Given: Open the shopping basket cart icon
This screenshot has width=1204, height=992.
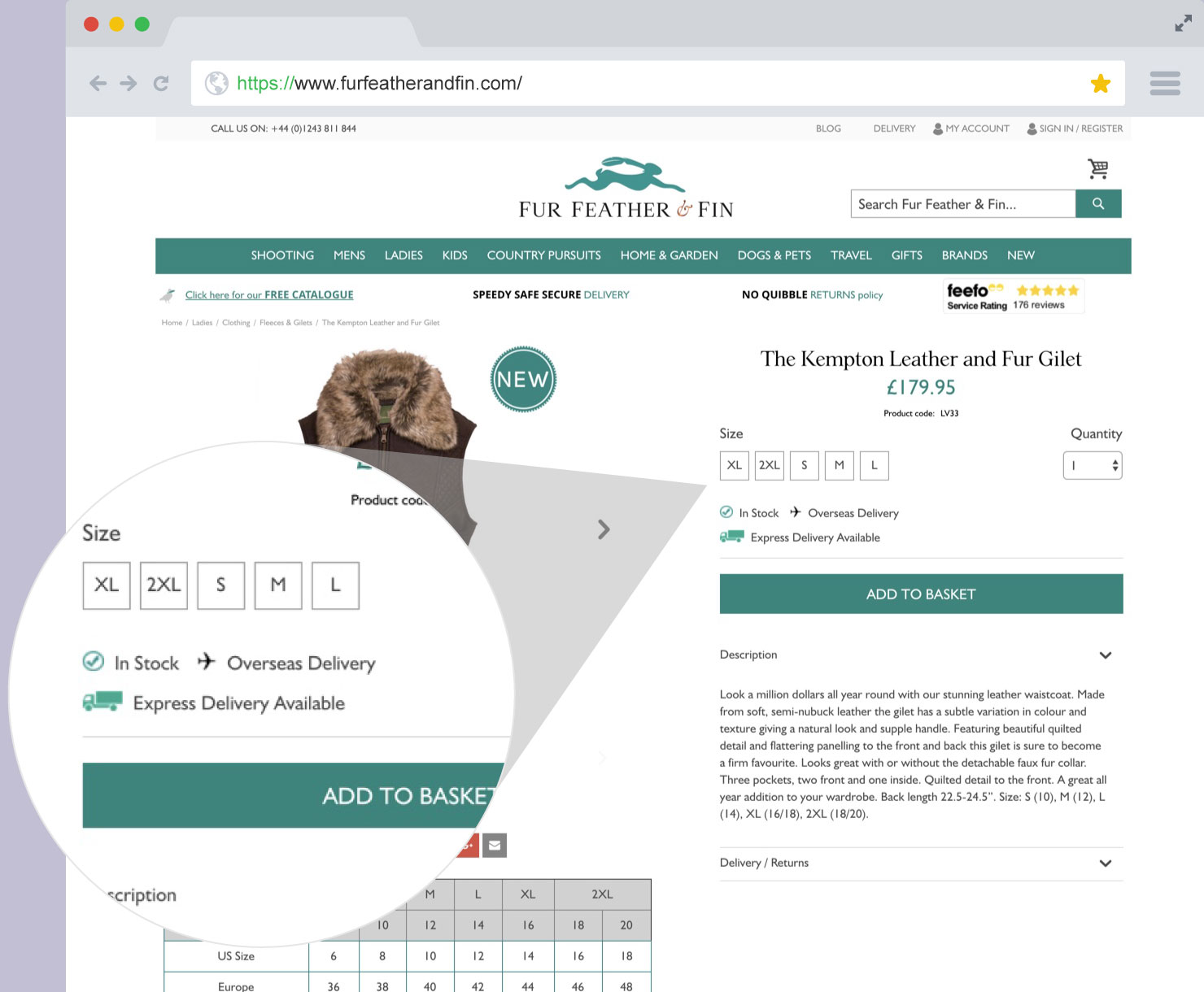Looking at the screenshot, I should tap(1098, 168).
